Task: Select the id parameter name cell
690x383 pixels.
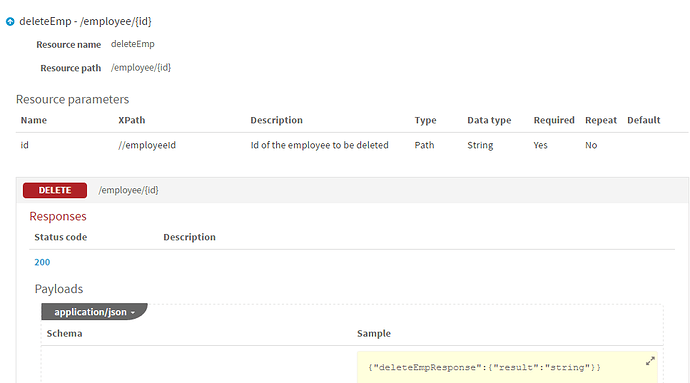Action: coord(25,145)
